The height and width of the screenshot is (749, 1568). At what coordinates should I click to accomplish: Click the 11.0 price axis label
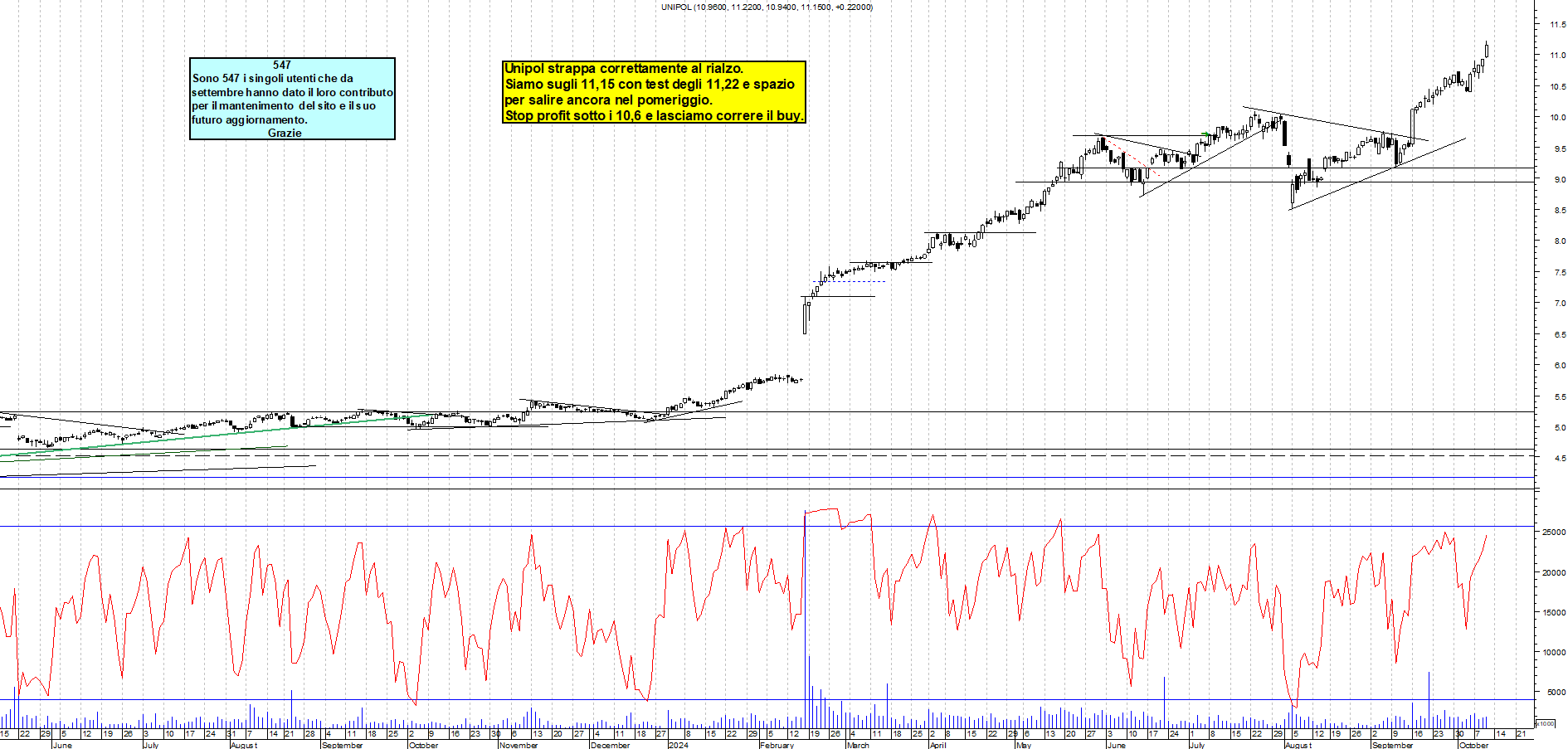[1557, 56]
